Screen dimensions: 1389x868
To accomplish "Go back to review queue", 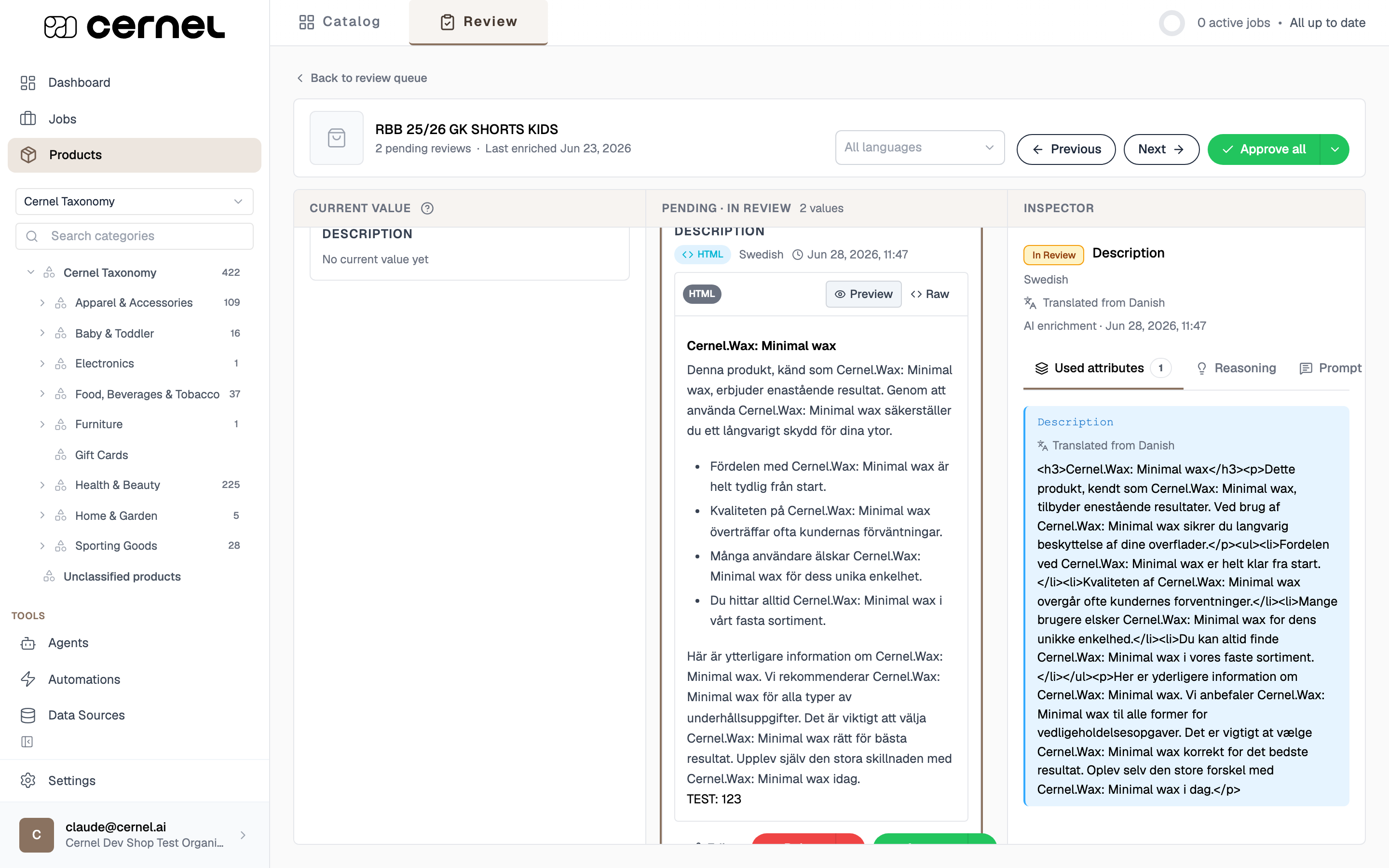I will [x=362, y=78].
